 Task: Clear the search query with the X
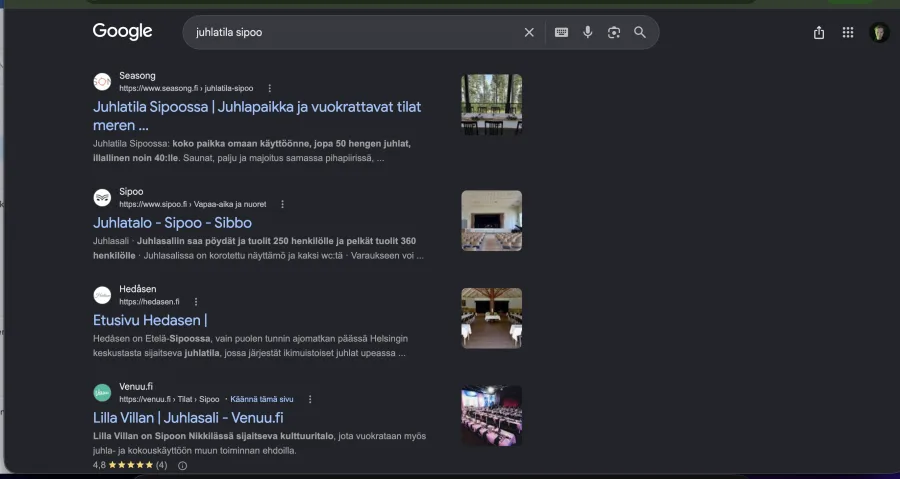coord(529,33)
